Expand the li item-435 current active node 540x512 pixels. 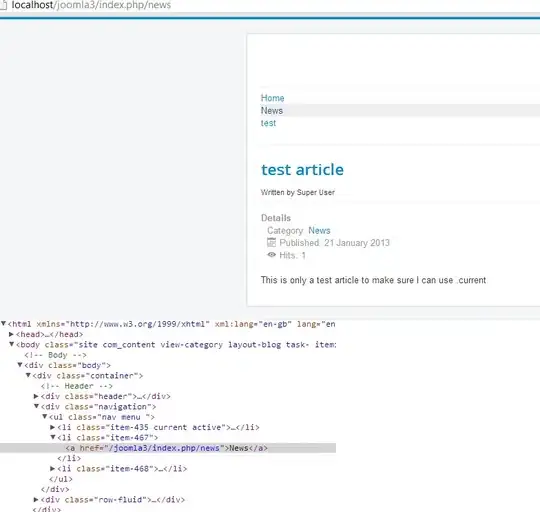coord(53,427)
